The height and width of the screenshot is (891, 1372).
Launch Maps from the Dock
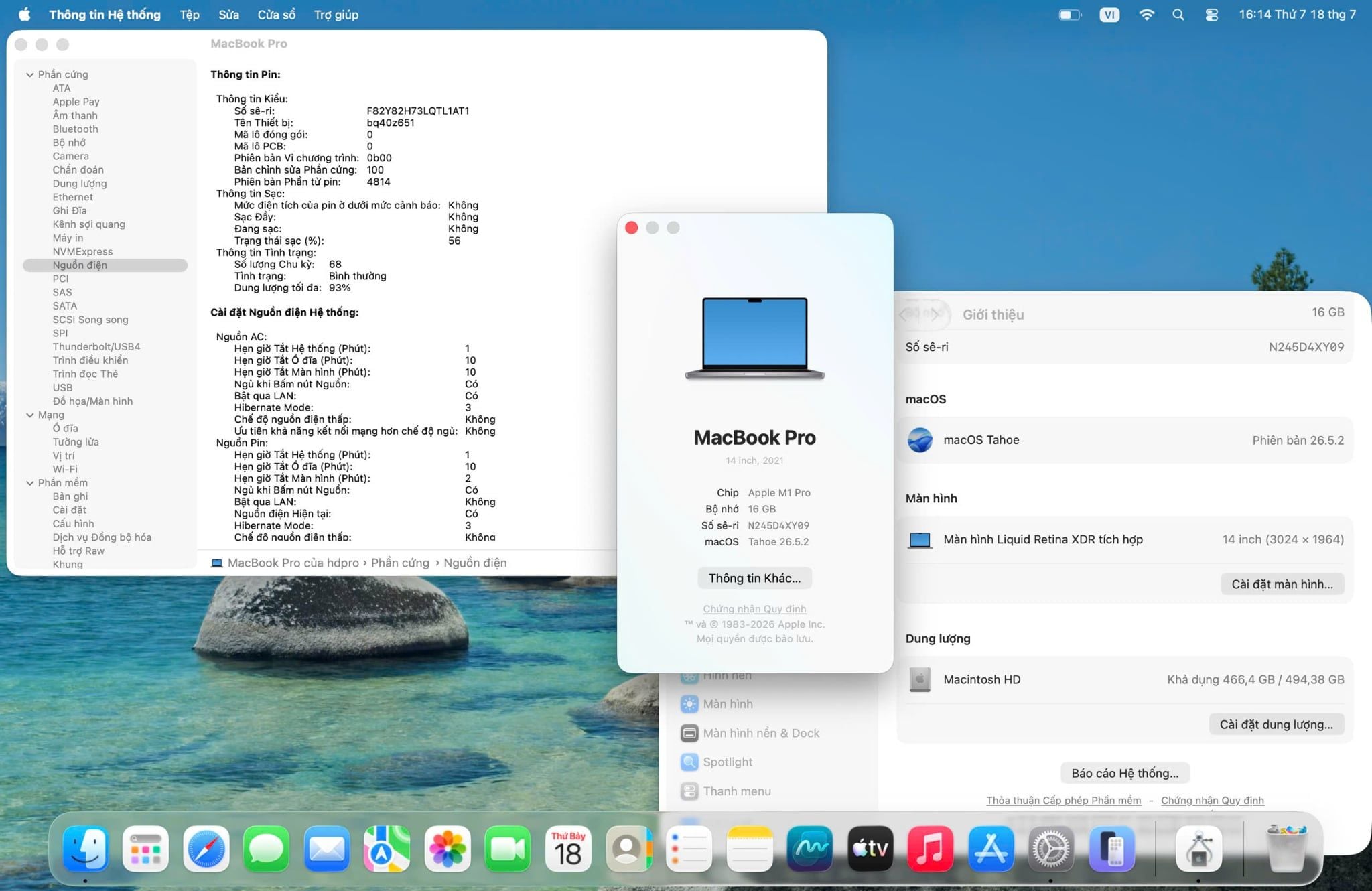point(387,848)
